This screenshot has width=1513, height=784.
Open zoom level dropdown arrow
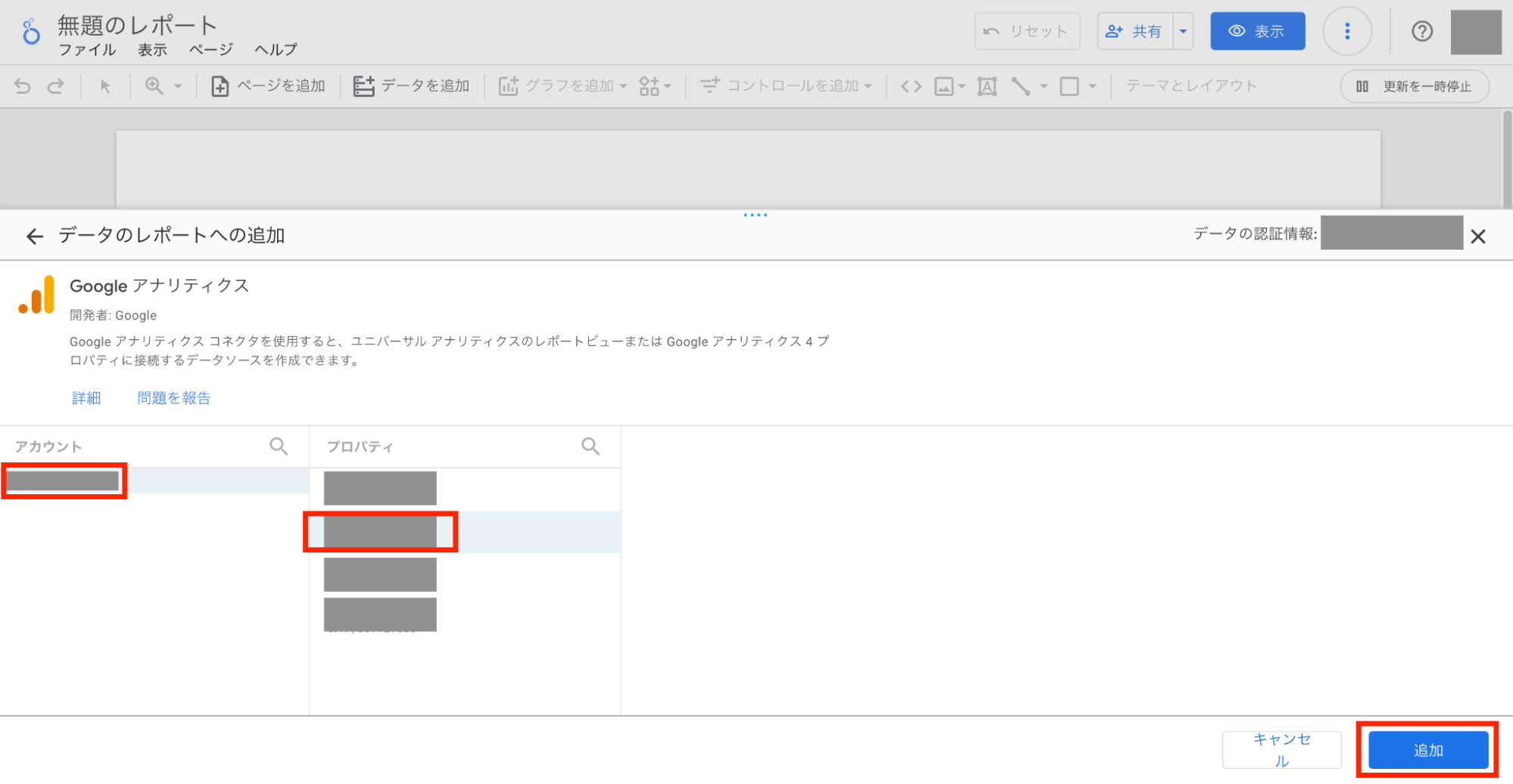click(x=178, y=86)
